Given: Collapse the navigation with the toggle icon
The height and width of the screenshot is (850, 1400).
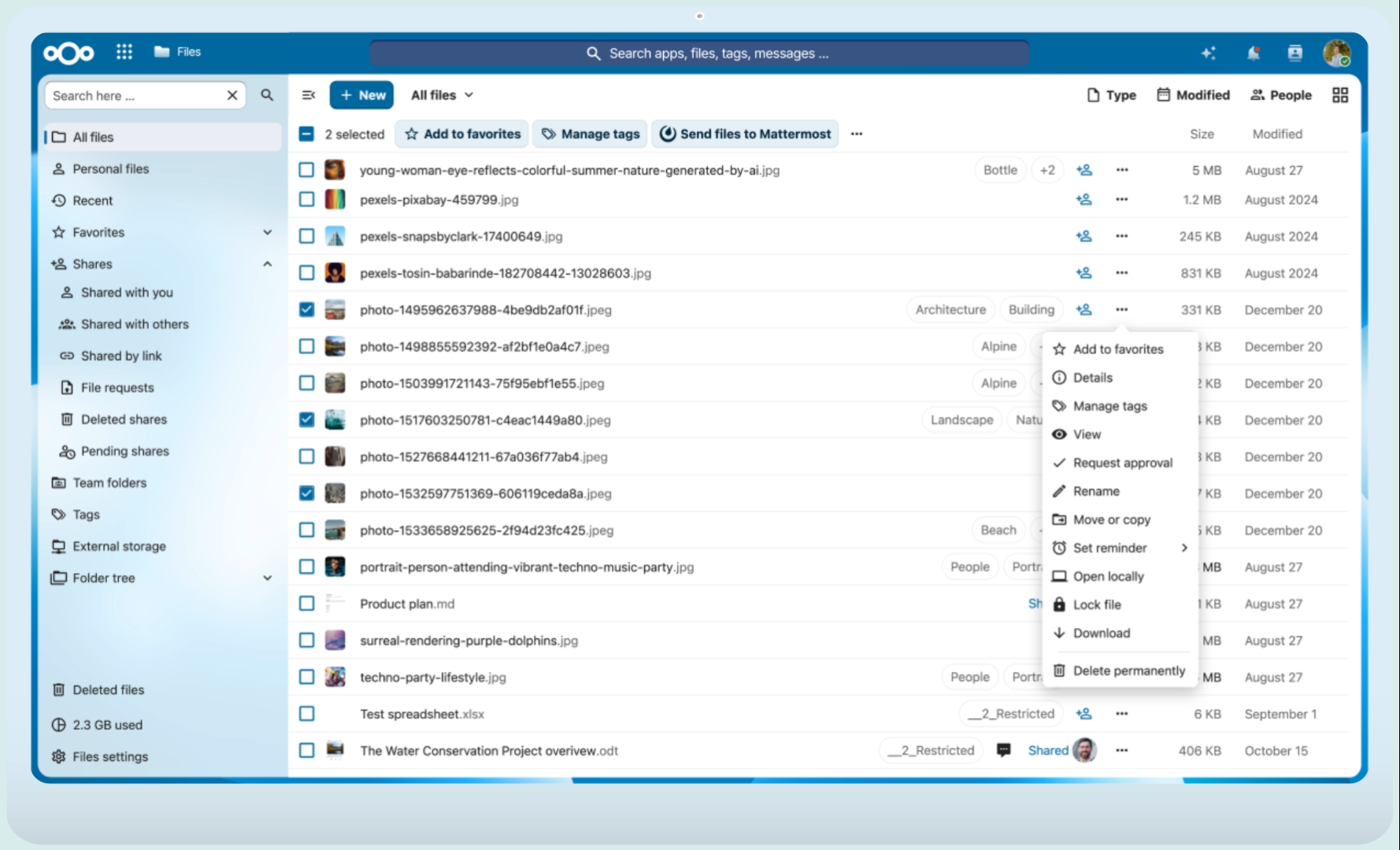Looking at the screenshot, I should (x=309, y=95).
